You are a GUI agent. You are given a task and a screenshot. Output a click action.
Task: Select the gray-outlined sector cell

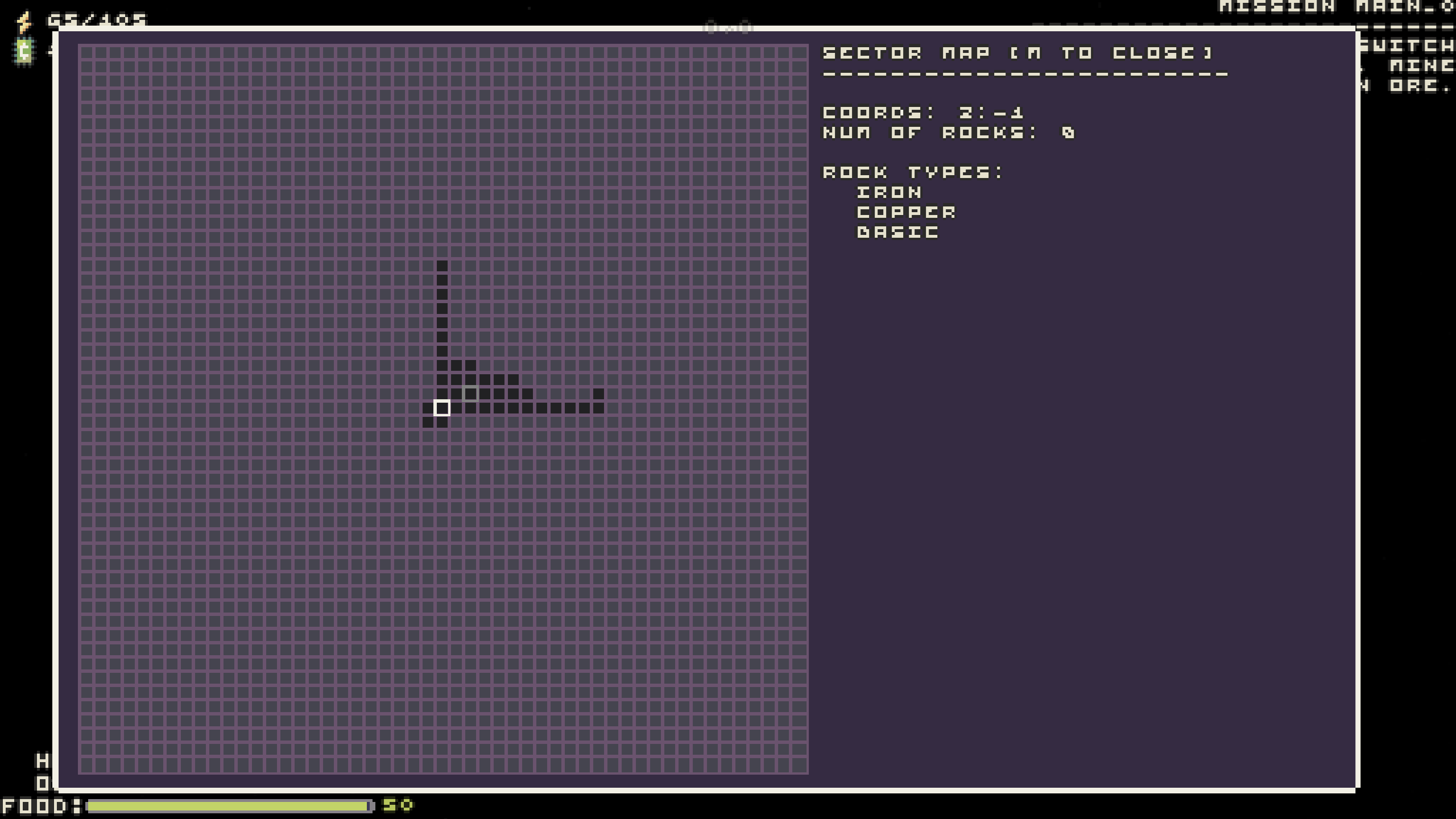[470, 394]
